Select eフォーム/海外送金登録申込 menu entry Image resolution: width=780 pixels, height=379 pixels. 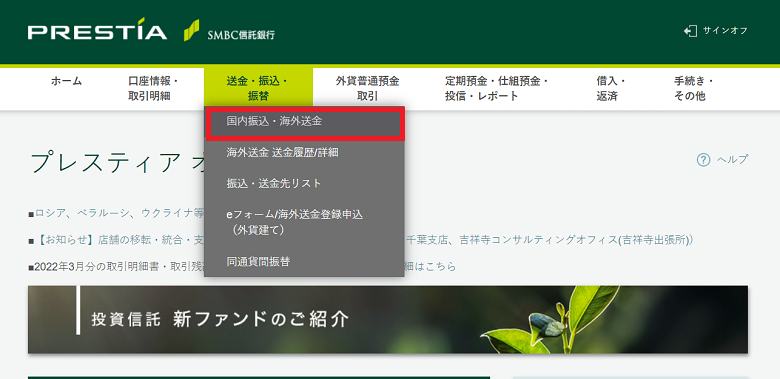click(x=304, y=222)
